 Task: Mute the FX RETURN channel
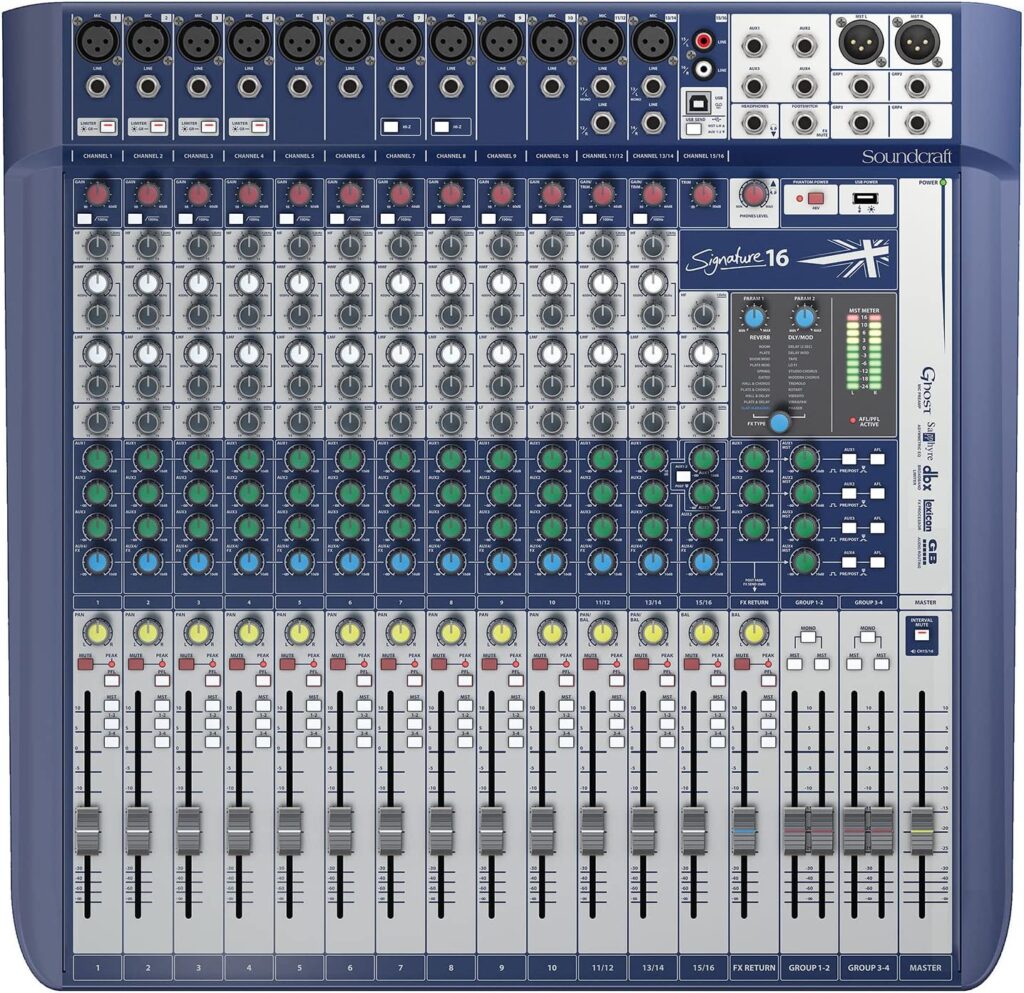pos(742,664)
